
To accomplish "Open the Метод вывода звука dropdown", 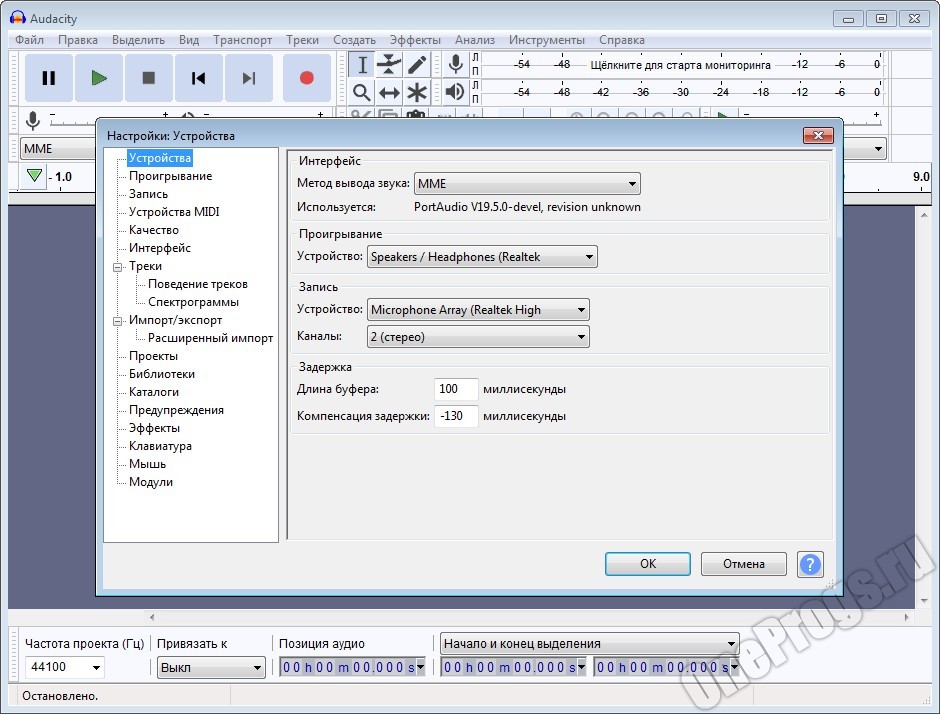I will (527, 184).
